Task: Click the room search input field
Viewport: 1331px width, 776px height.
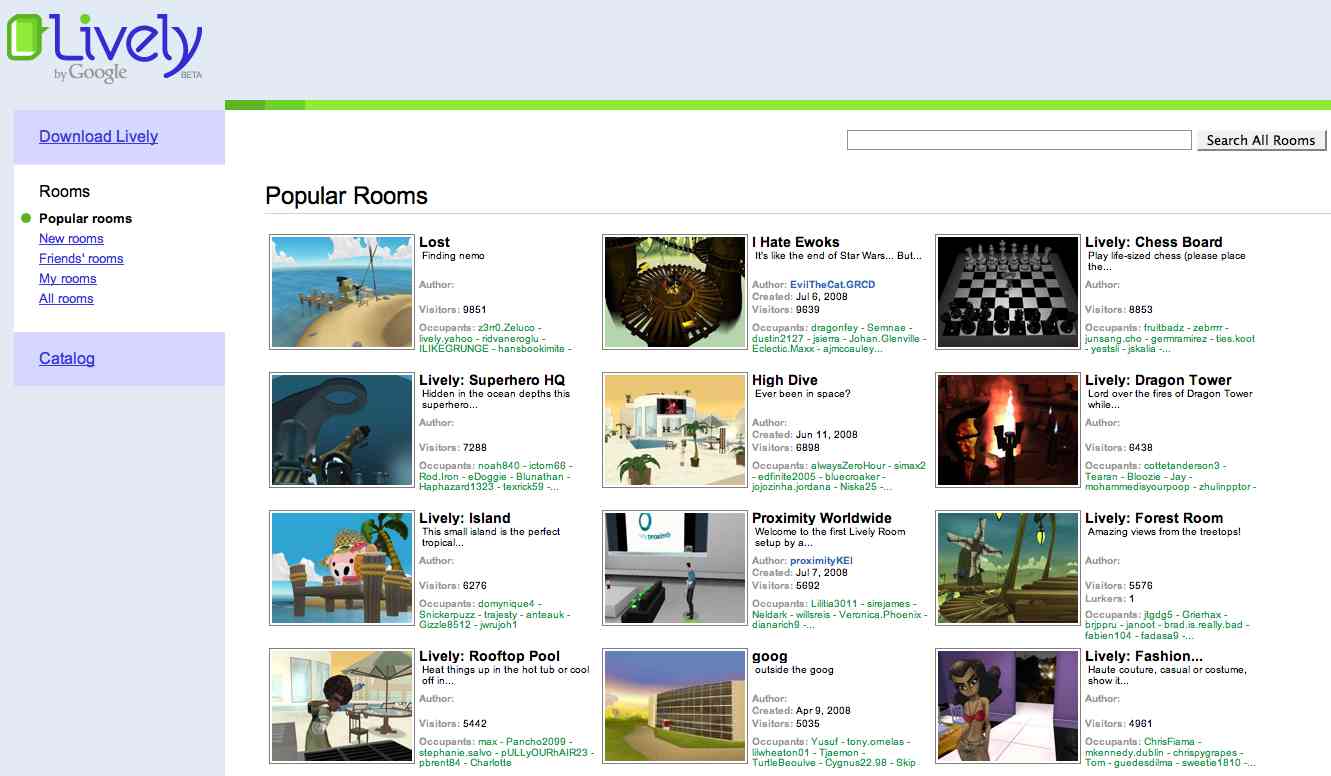Action: tap(1019, 140)
